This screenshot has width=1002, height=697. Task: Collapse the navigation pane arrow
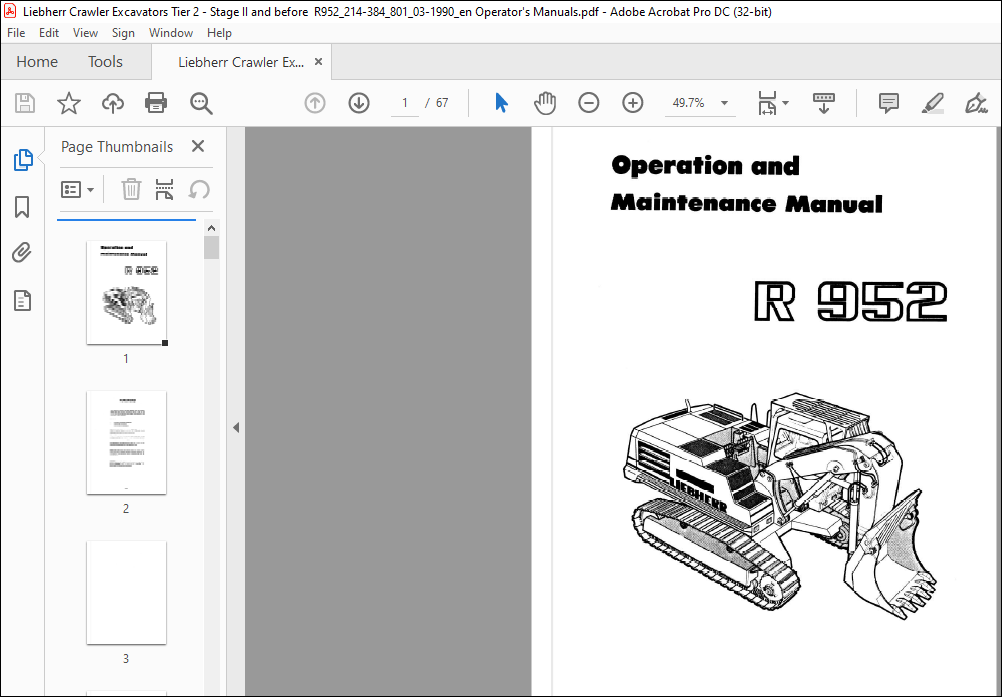236,427
